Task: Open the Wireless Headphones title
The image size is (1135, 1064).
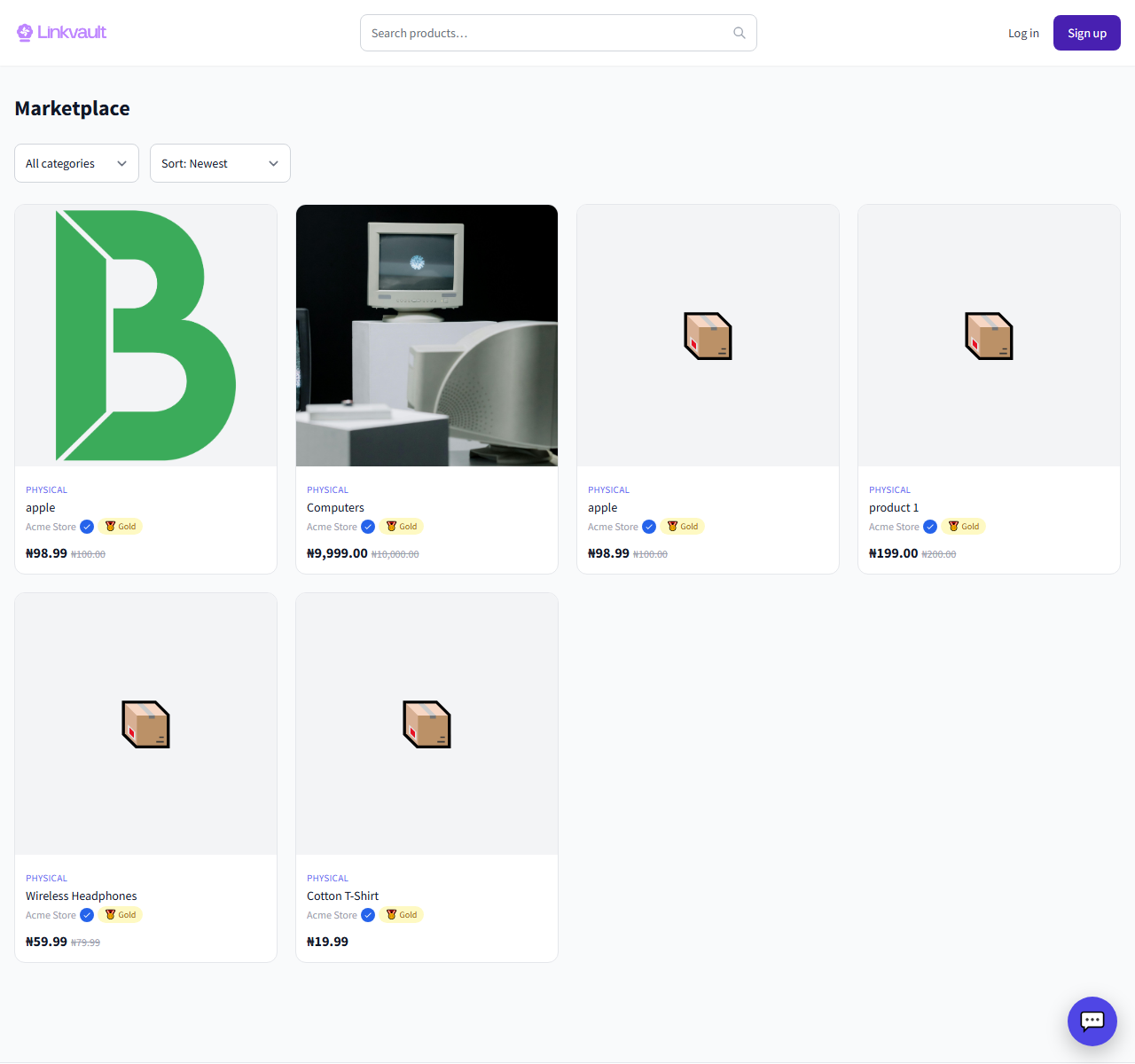Action: 82,896
